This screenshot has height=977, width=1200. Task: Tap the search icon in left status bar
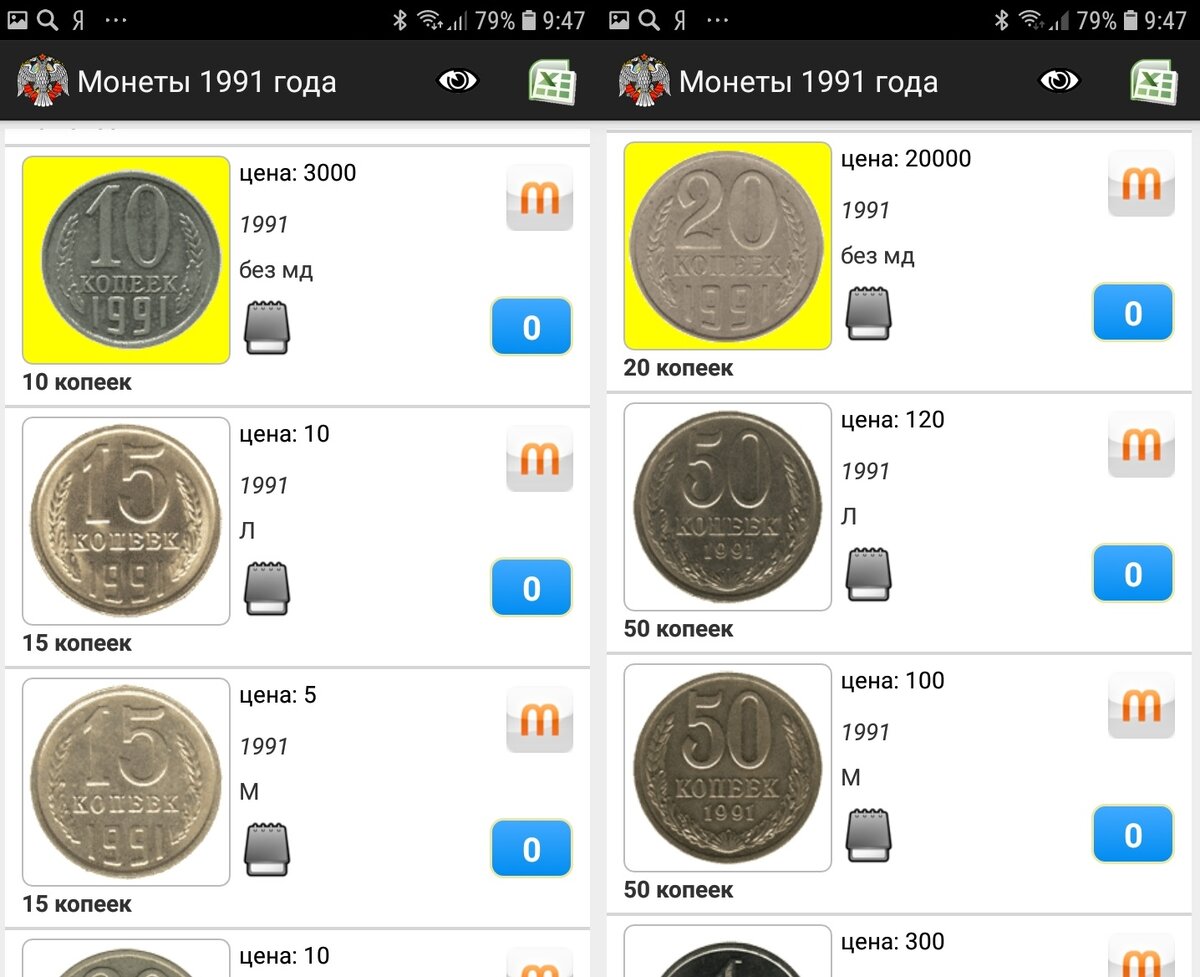[x=47, y=19]
